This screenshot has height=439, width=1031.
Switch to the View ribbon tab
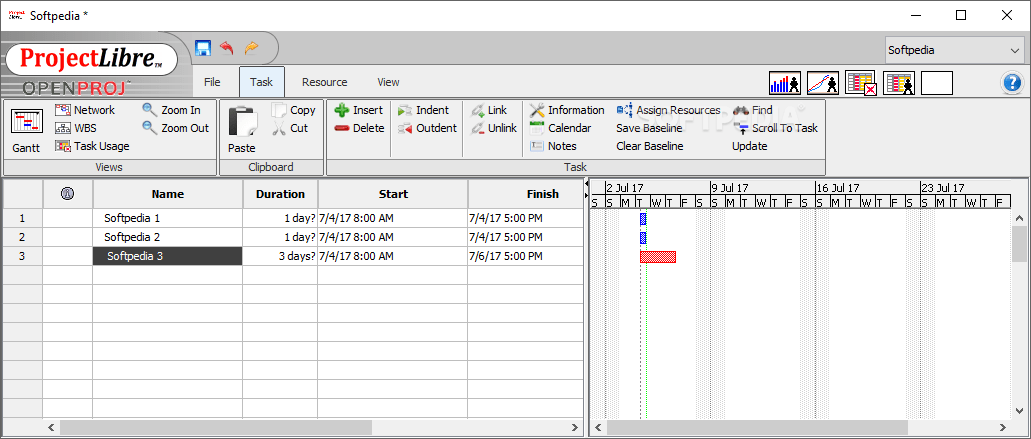click(389, 82)
